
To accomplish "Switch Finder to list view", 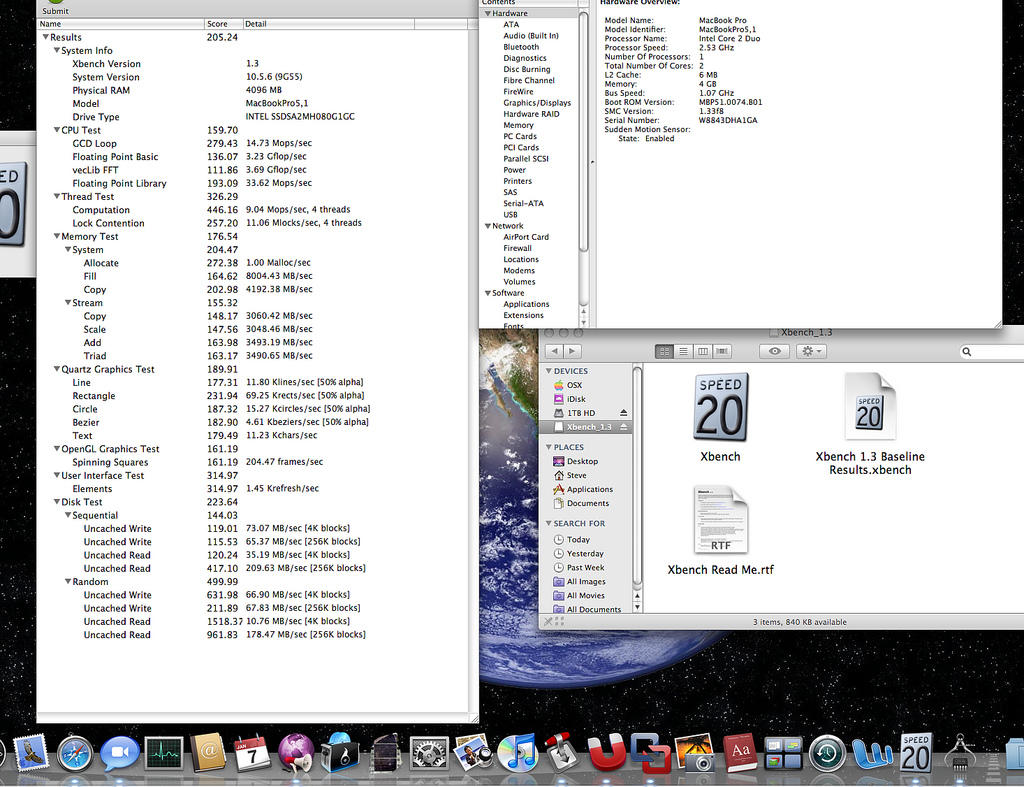I will 683,351.
